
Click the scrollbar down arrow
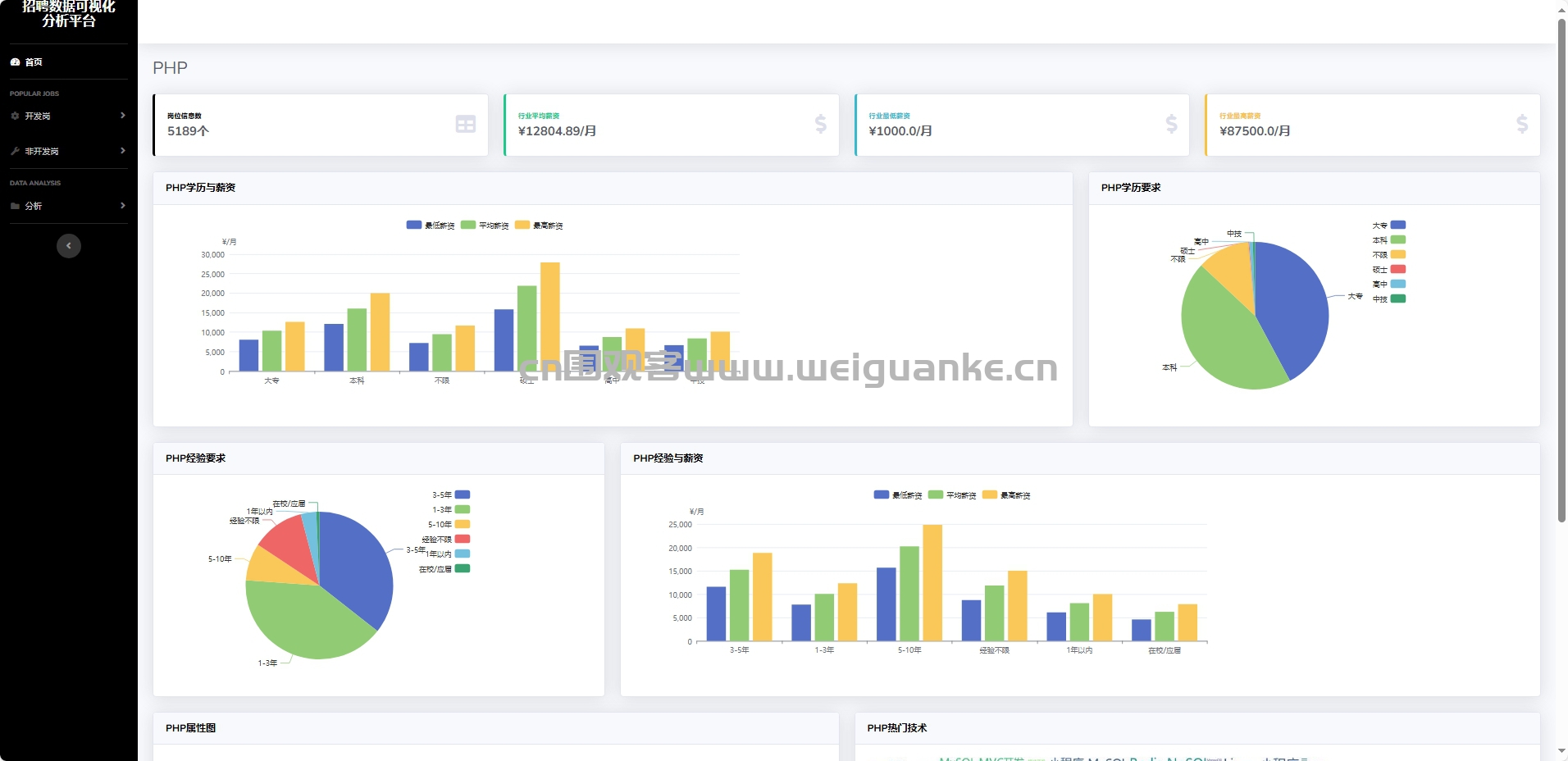click(1561, 751)
